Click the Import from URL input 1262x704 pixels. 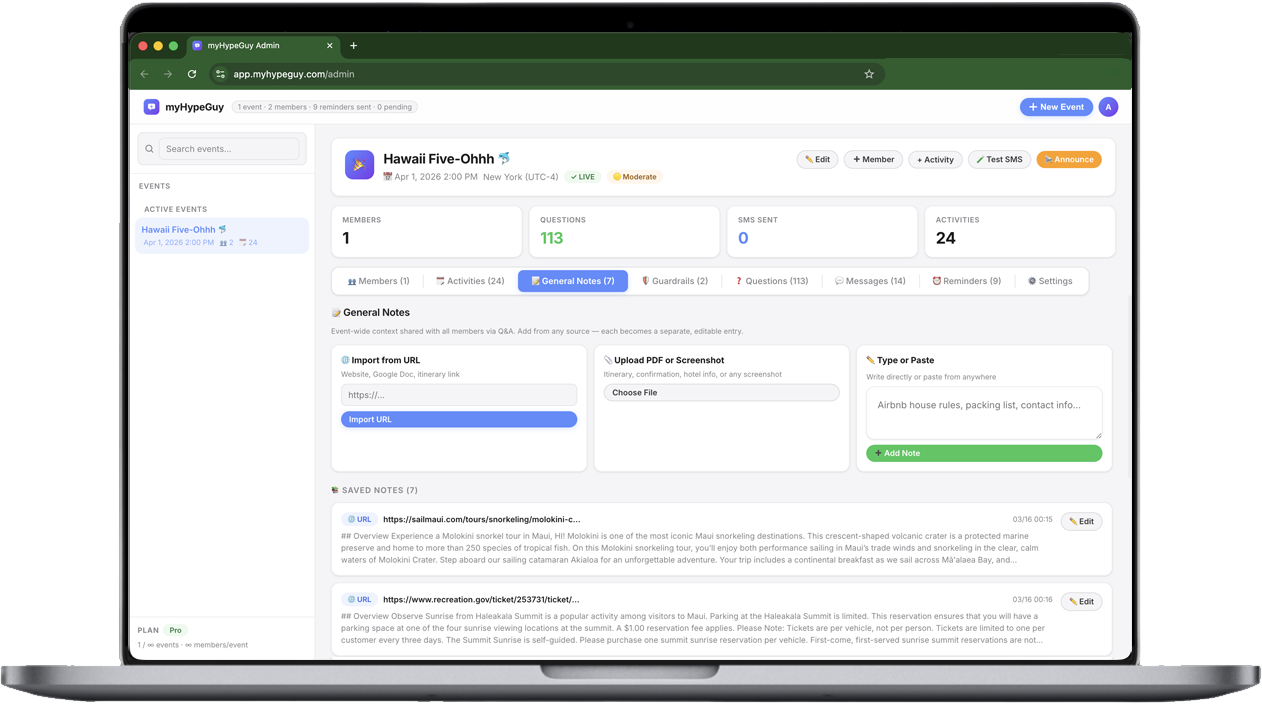click(x=458, y=395)
